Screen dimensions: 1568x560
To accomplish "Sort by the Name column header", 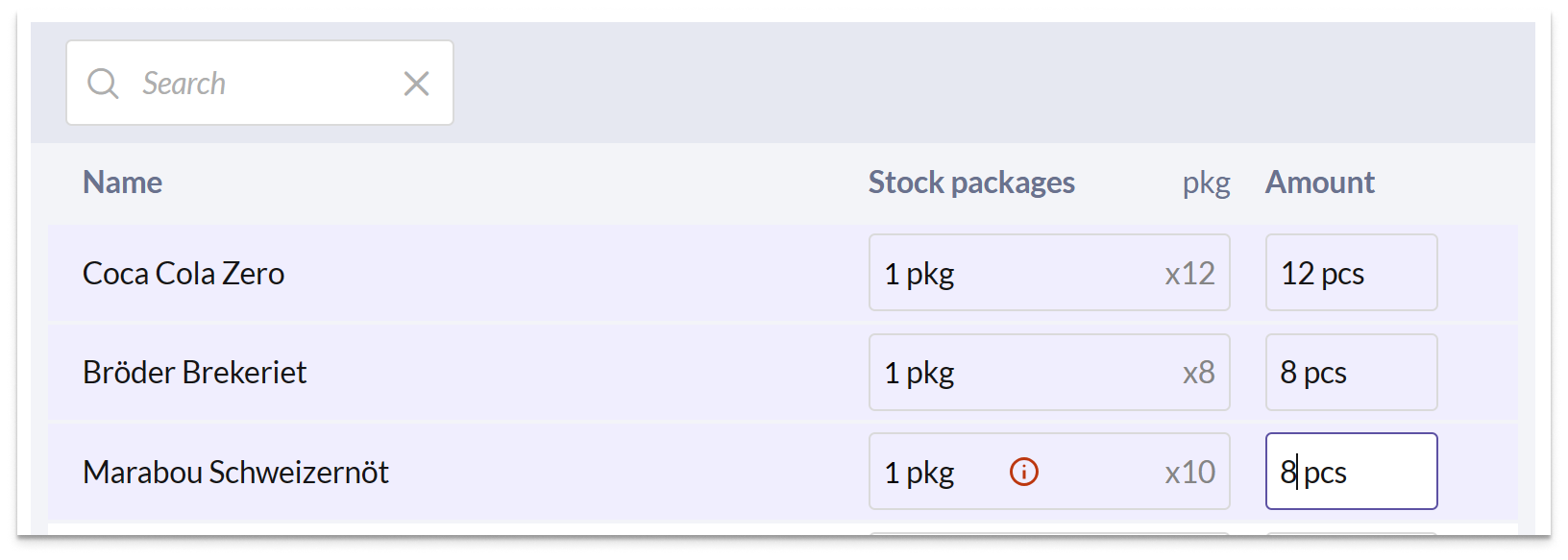I will point(122,183).
